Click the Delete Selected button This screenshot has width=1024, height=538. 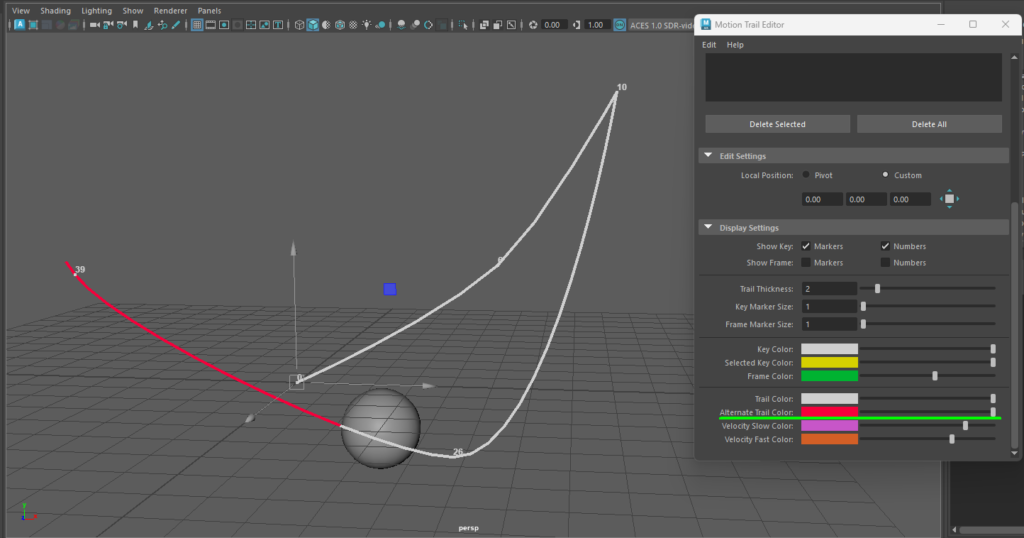tap(777, 124)
